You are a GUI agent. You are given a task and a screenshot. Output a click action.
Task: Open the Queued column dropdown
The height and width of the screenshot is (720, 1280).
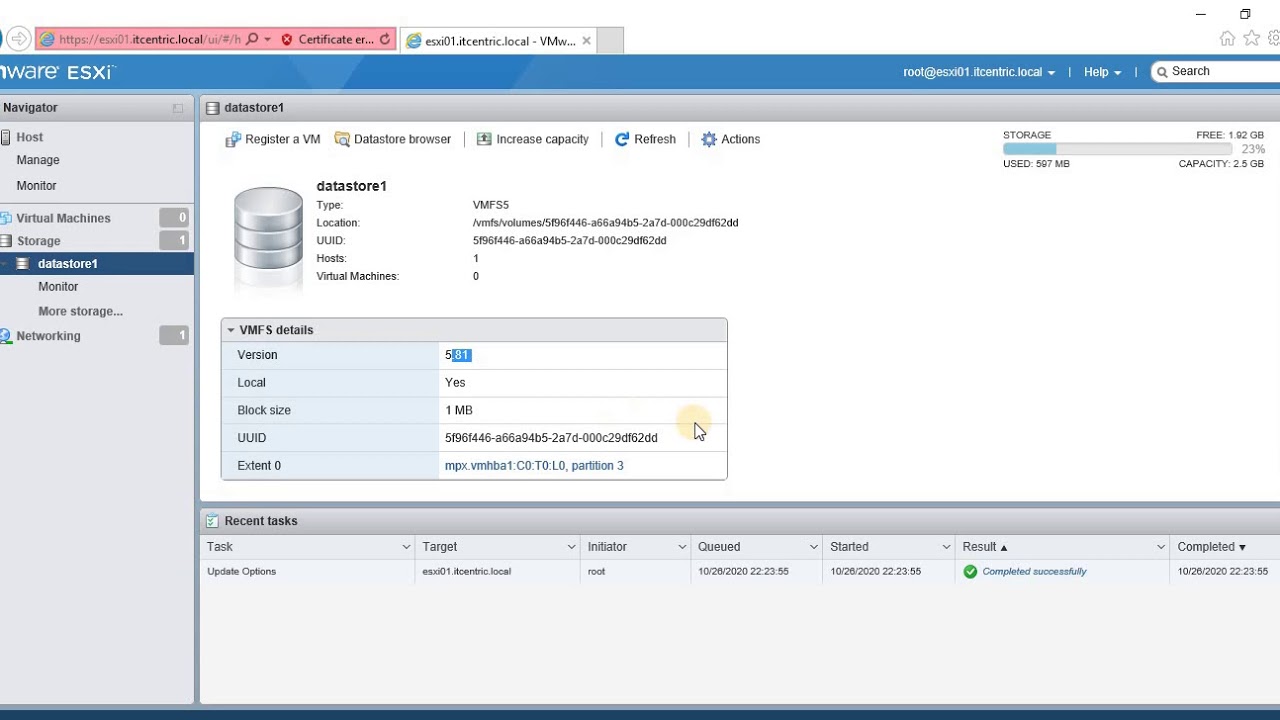point(814,547)
